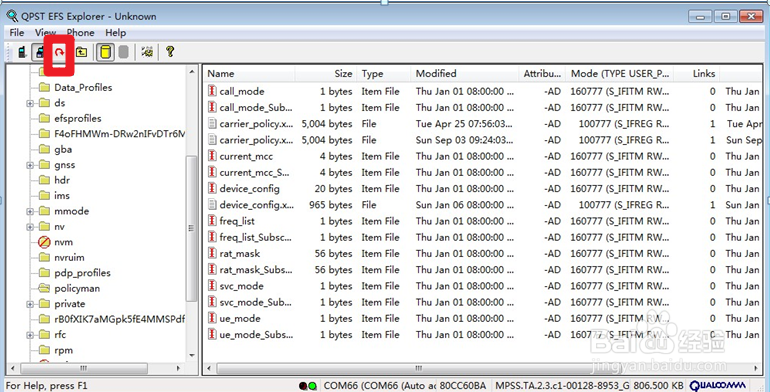Click the rat_mask item file icon
The height and width of the screenshot is (392, 770).
tap(212, 253)
